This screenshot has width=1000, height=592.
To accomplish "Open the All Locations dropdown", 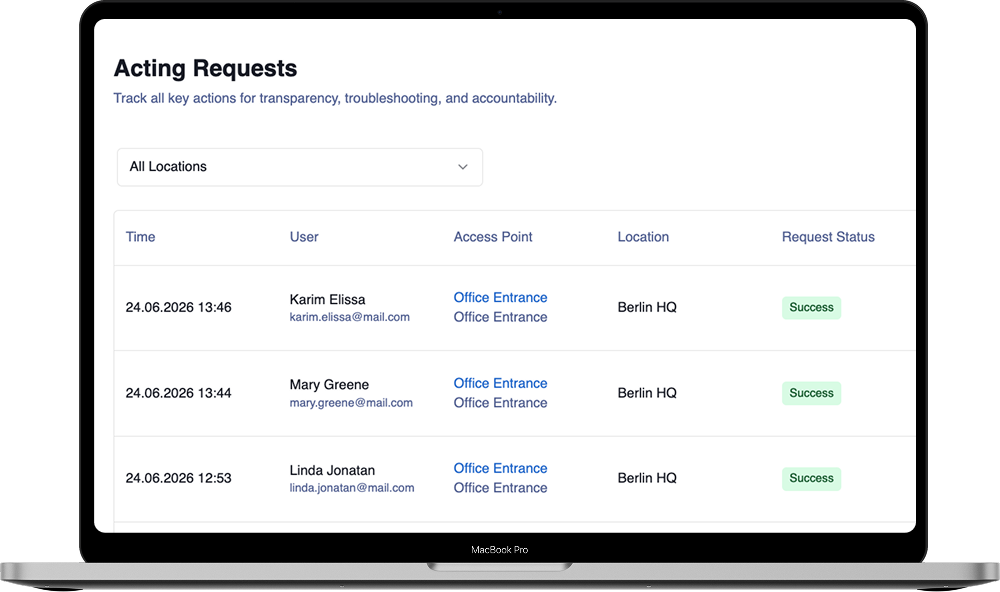I will [300, 167].
